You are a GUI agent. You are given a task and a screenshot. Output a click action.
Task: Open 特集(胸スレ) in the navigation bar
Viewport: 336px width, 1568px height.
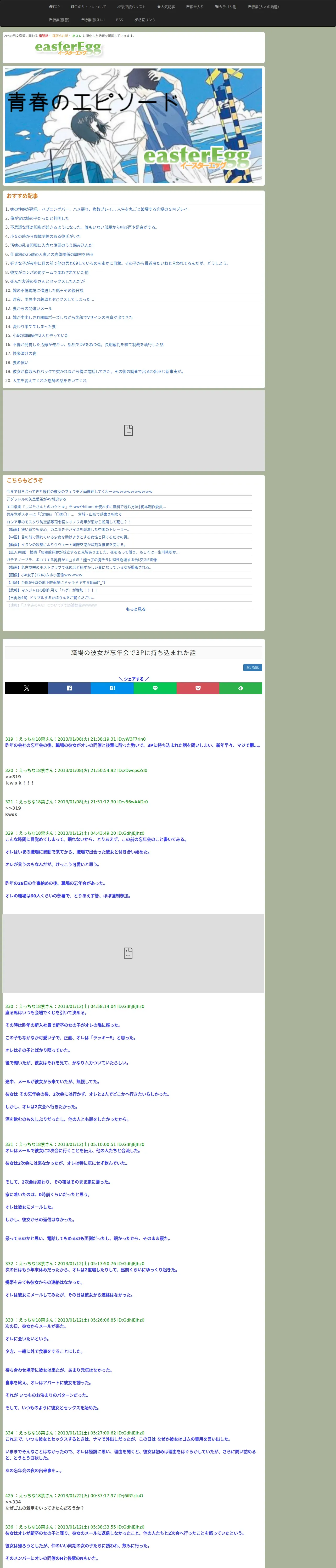93,20
